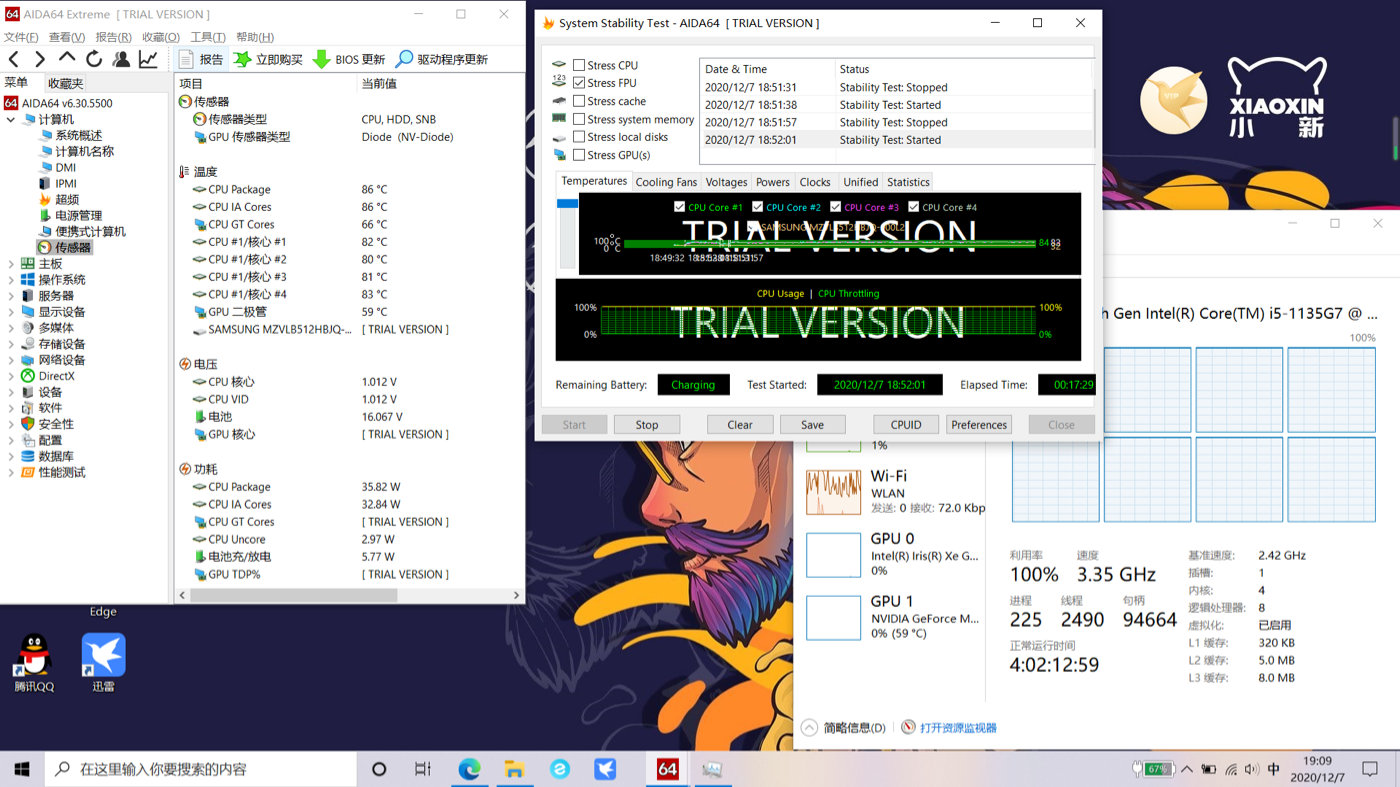Open the graph chart icon in toolbar

pos(148,59)
